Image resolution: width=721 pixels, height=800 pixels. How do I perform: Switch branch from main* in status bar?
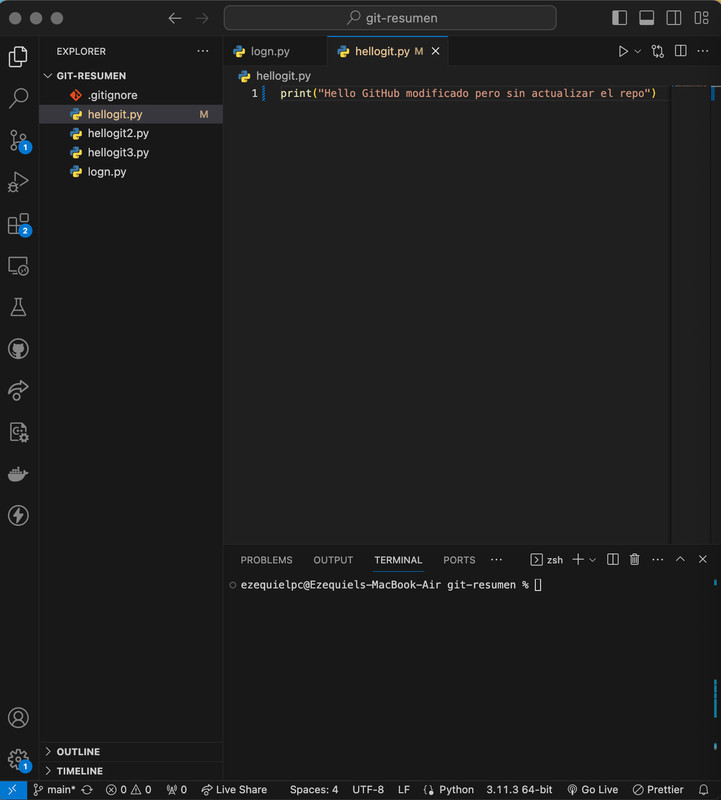pos(54,790)
